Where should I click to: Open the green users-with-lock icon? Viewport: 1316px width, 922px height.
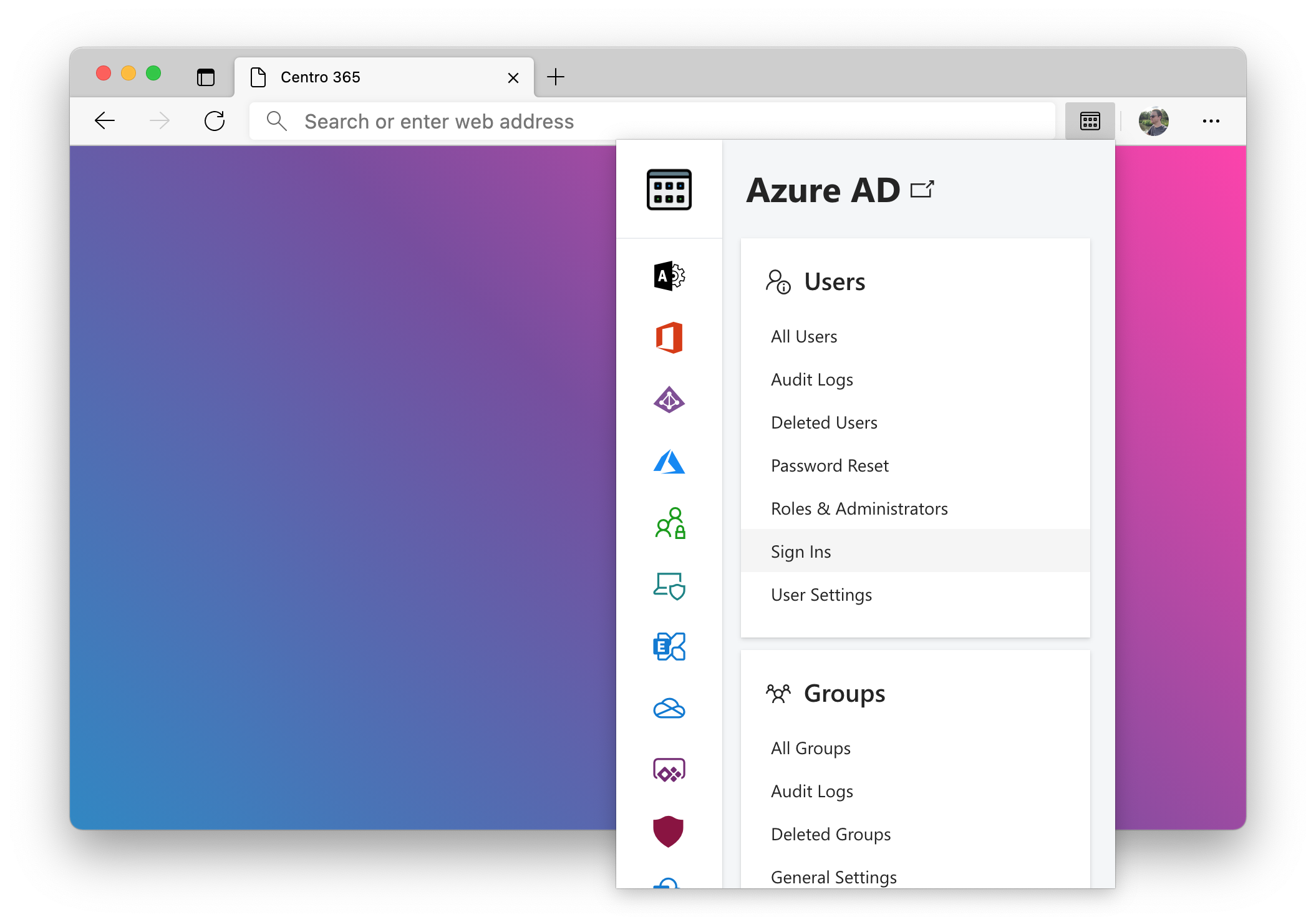[670, 523]
